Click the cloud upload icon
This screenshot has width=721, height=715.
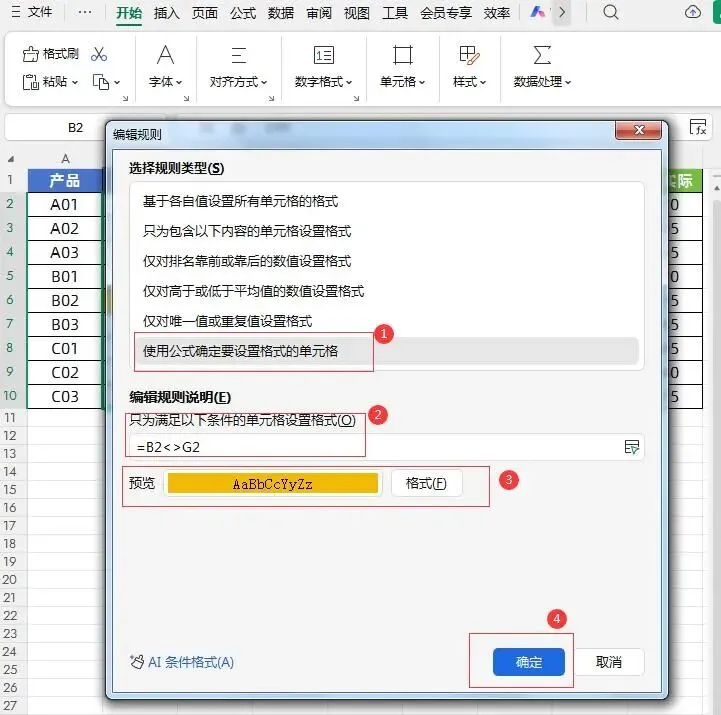coord(692,12)
